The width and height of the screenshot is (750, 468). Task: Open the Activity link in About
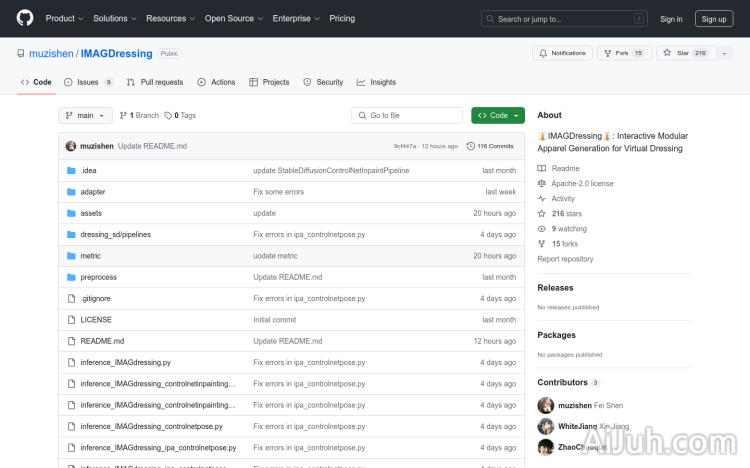pyautogui.click(x=563, y=199)
